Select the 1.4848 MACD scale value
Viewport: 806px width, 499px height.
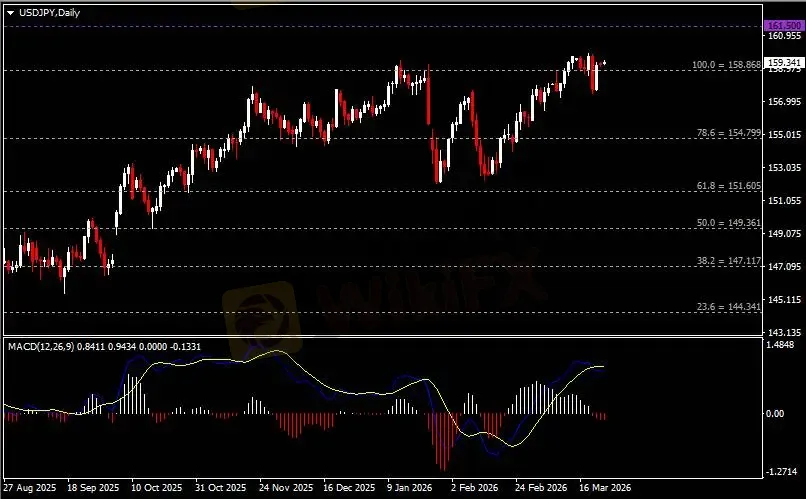point(780,344)
